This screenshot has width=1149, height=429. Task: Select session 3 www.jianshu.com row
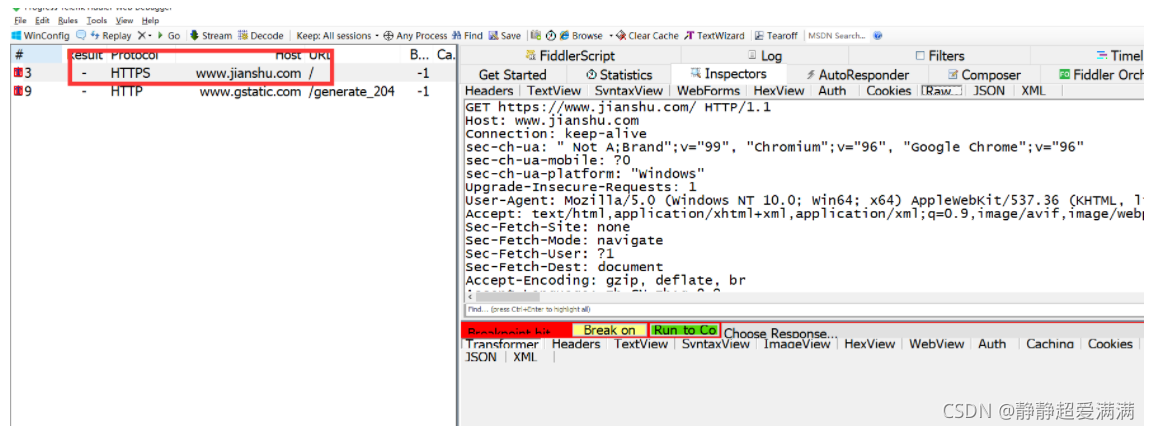[233, 73]
